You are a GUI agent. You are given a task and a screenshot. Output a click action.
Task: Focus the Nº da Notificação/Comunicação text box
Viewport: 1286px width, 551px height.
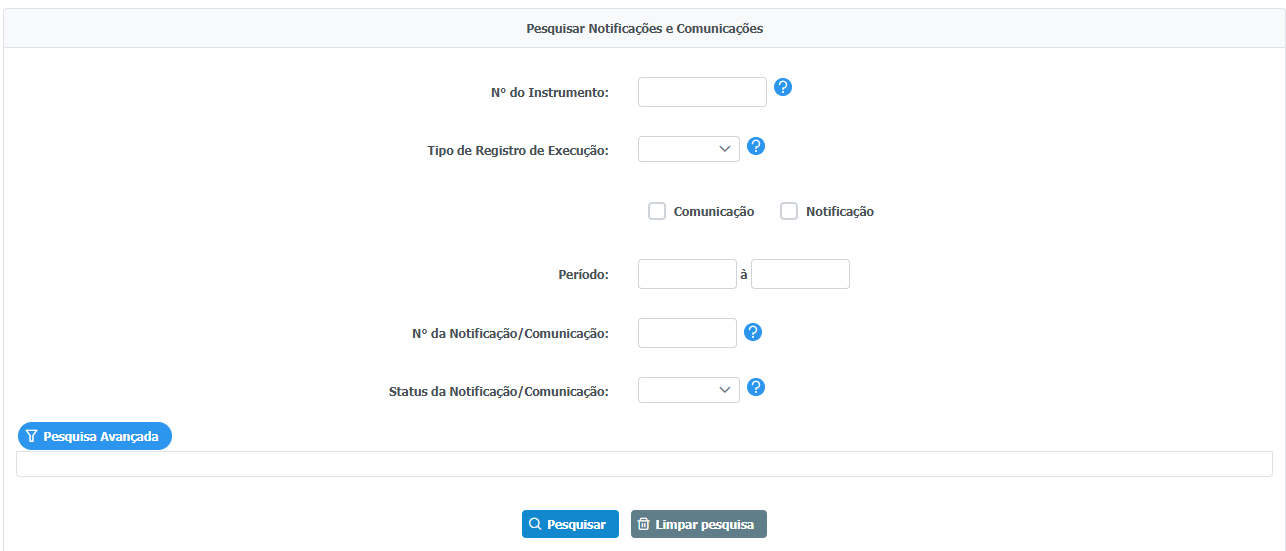click(687, 333)
